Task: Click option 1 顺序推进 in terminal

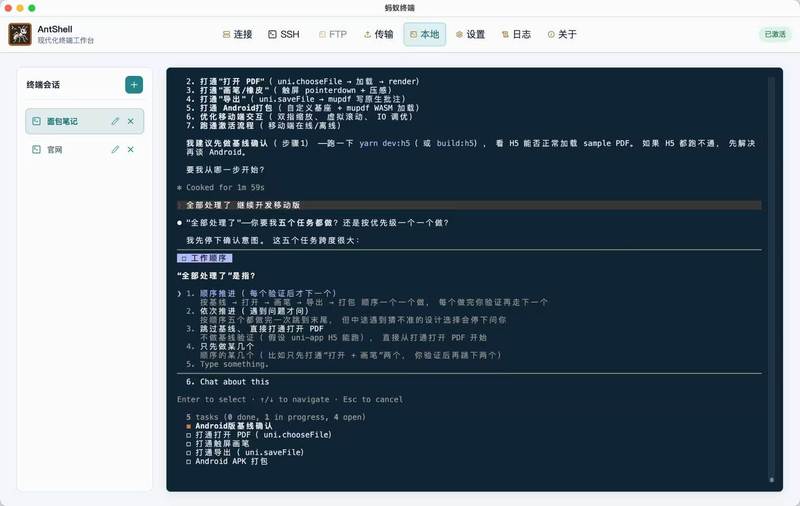Action: pos(261,293)
